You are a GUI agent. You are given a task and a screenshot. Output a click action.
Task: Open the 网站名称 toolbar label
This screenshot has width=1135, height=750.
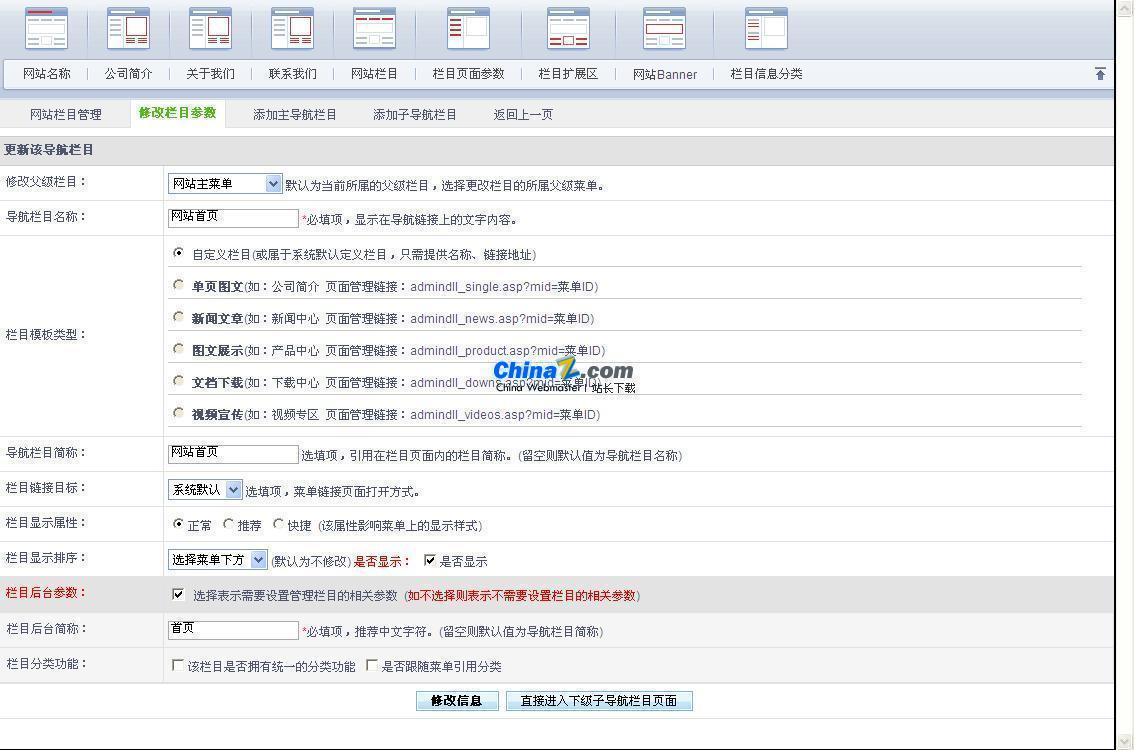46,74
